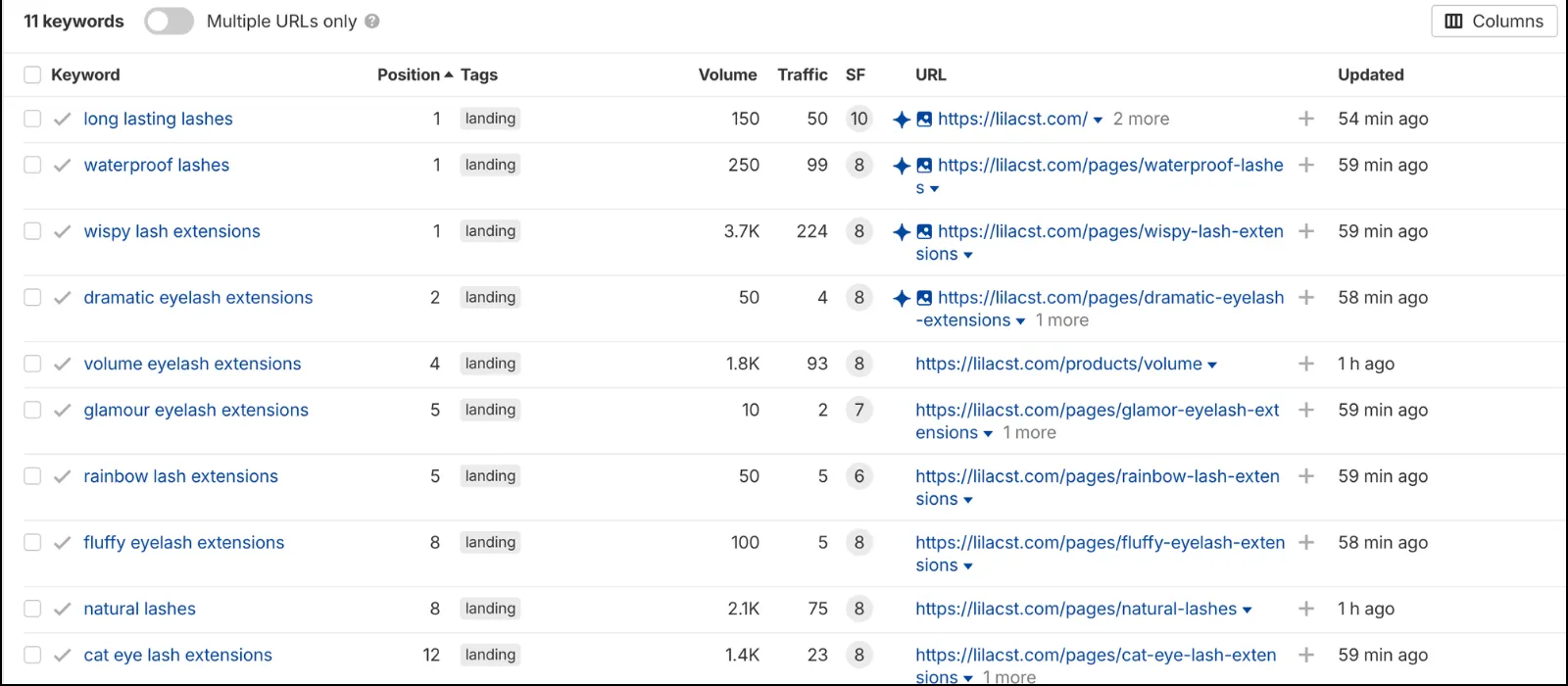Open the Columns settings button
The image size is (1568, 686).
(1494, 22)
